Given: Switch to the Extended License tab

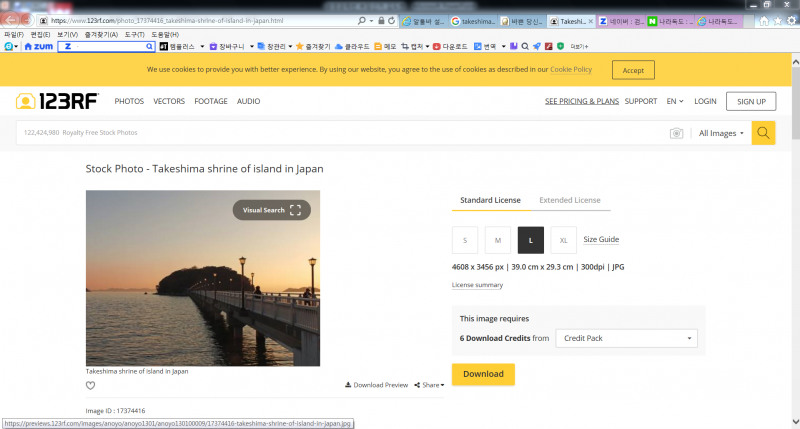Looking at the screenshot, I should coord(570,200).
